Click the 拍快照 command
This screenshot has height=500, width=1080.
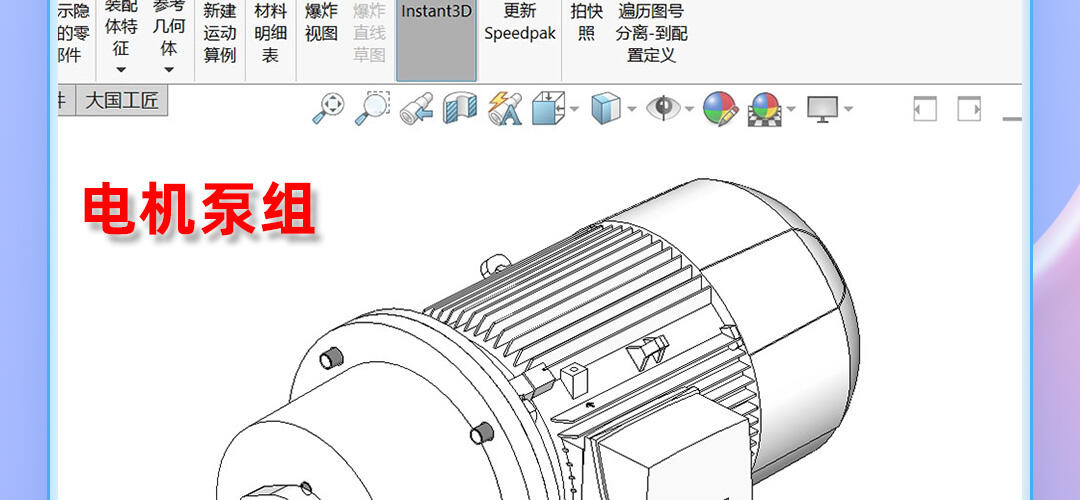click(586, 22)
